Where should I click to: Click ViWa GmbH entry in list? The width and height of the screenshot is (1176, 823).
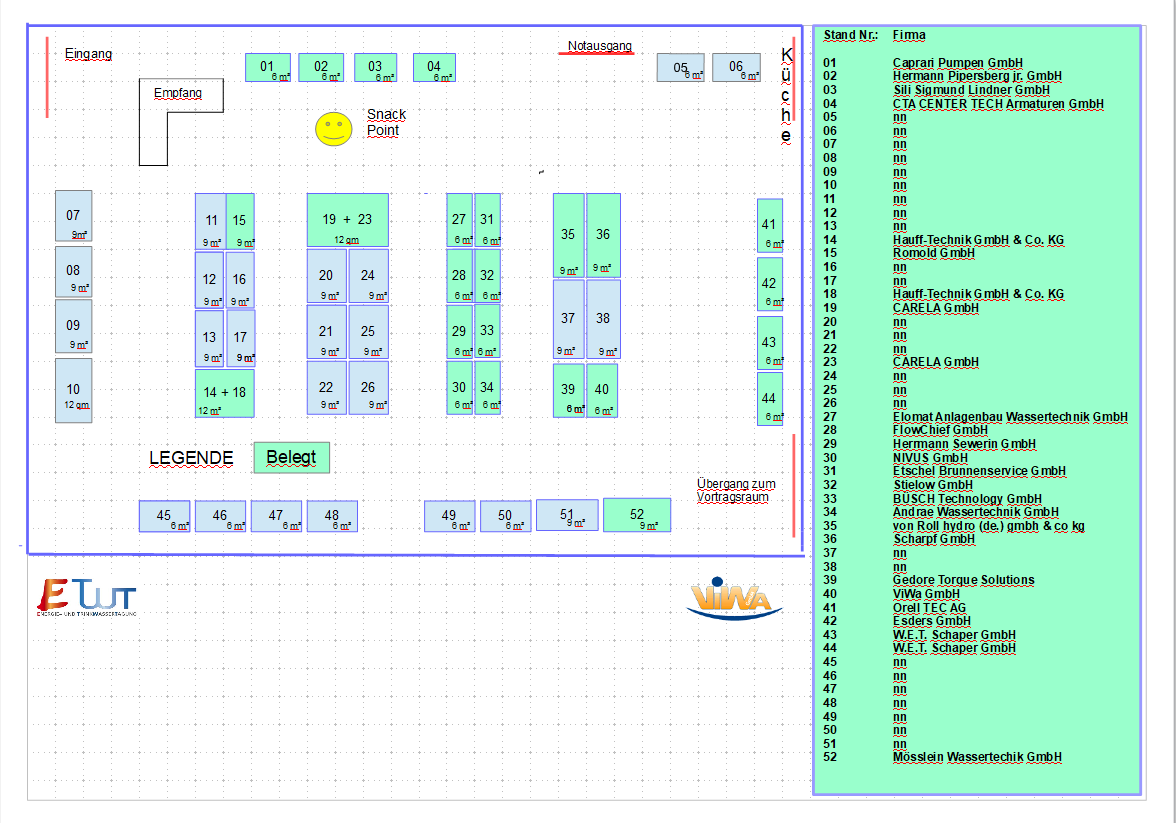pos(926,593)
